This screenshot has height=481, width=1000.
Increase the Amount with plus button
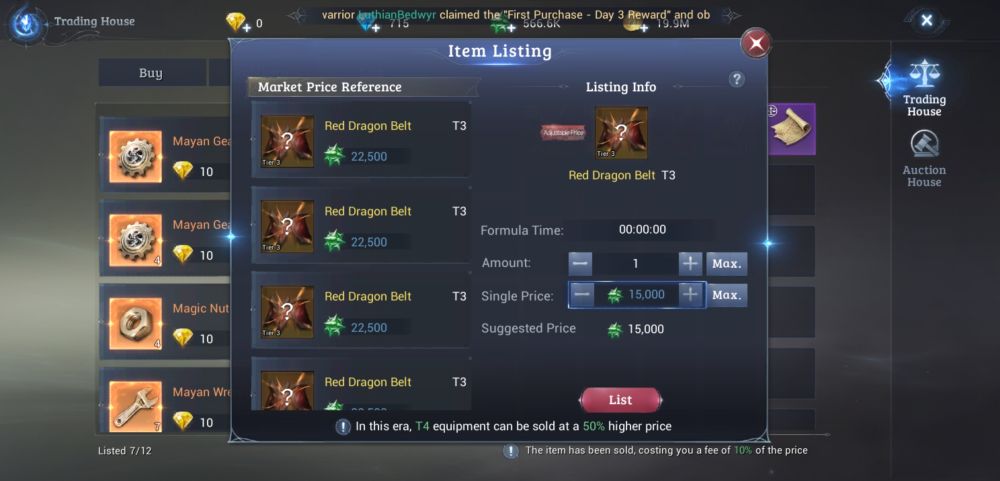pos(690,263)
